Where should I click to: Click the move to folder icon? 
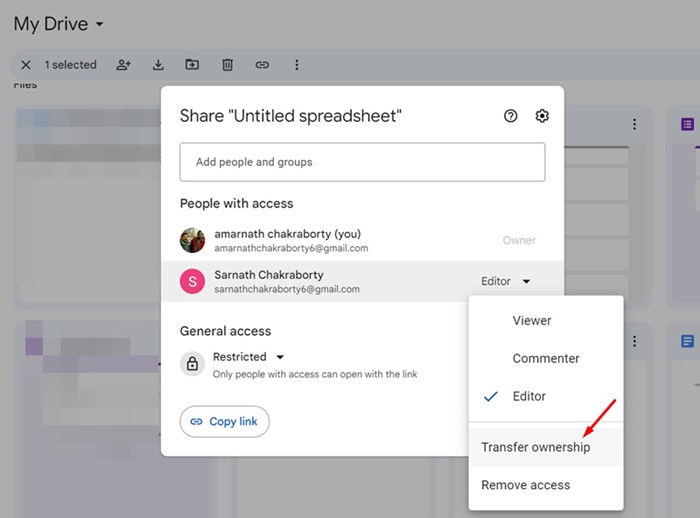192,65
